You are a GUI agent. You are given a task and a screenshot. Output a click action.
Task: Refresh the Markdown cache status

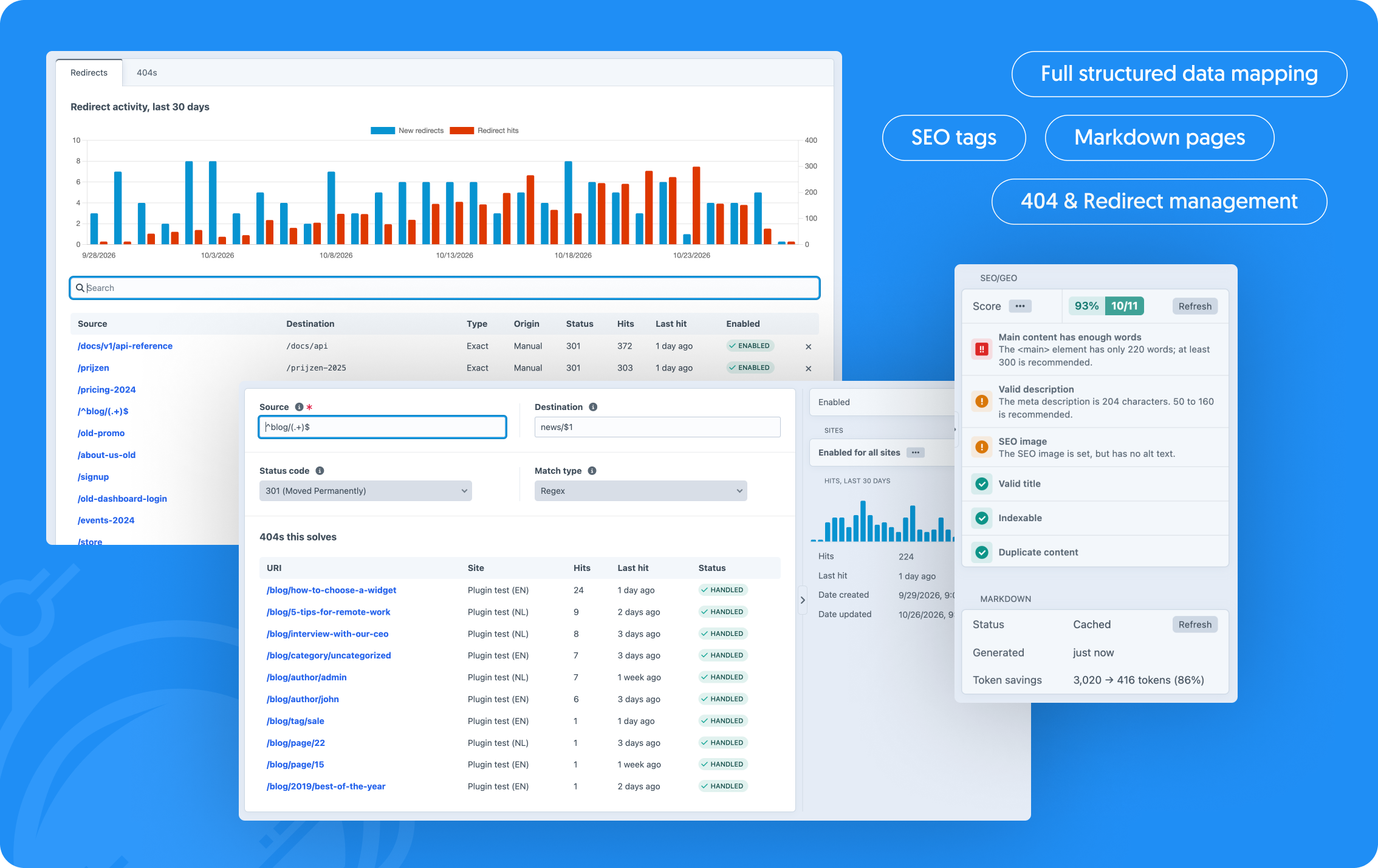[x=1195, y=624]
